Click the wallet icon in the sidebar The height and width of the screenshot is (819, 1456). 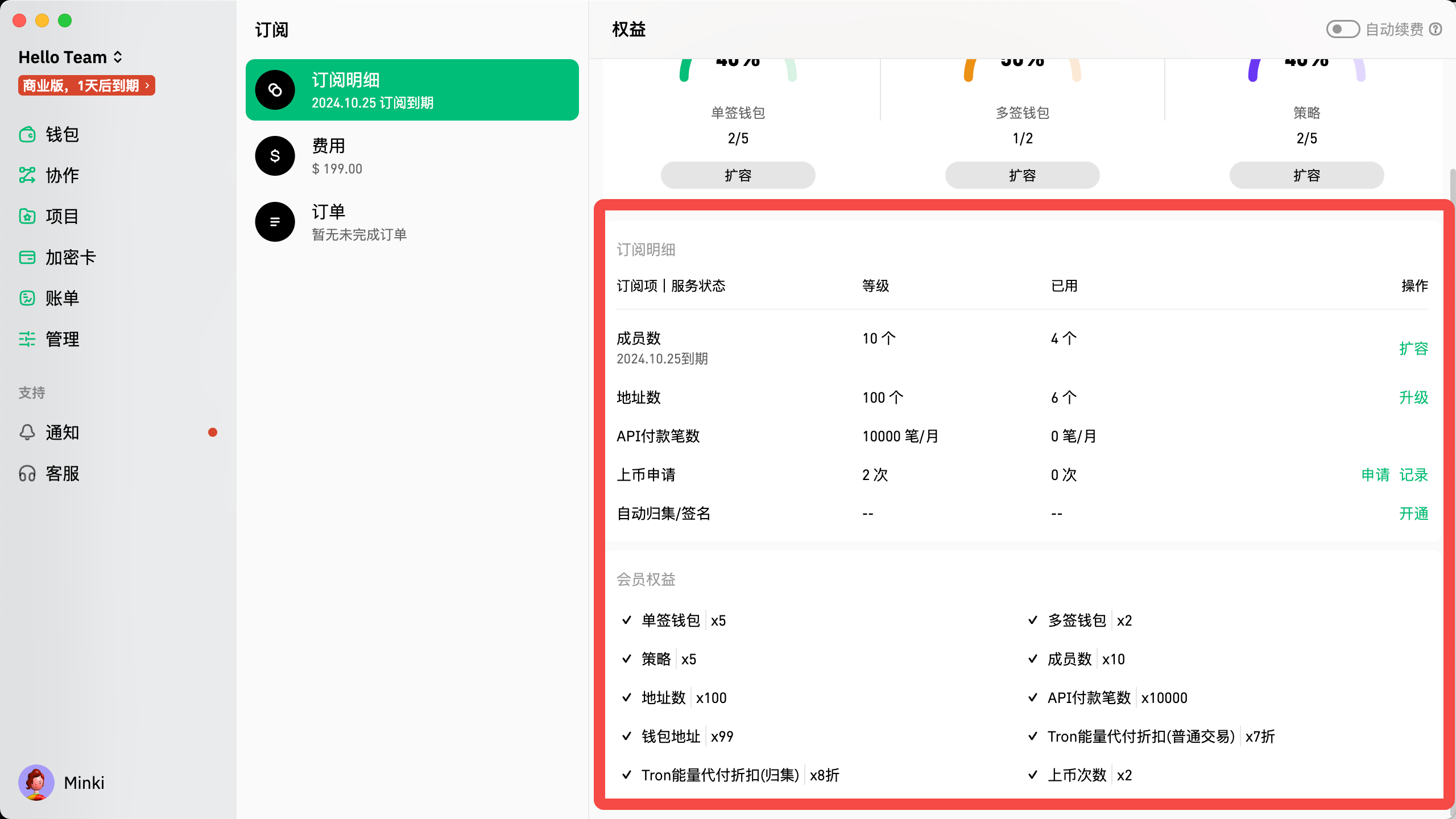click(x=27, y=135)
